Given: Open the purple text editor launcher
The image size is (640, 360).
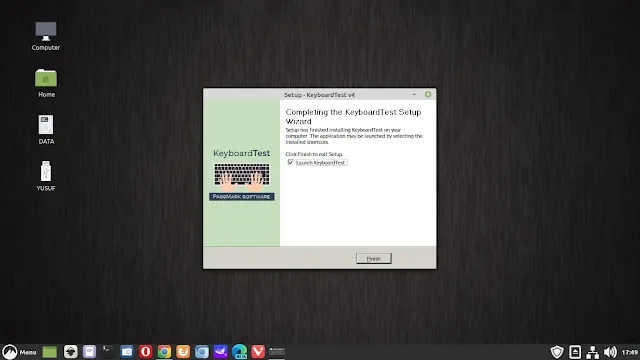Looking at the screenshot, I should coord(89,351).
